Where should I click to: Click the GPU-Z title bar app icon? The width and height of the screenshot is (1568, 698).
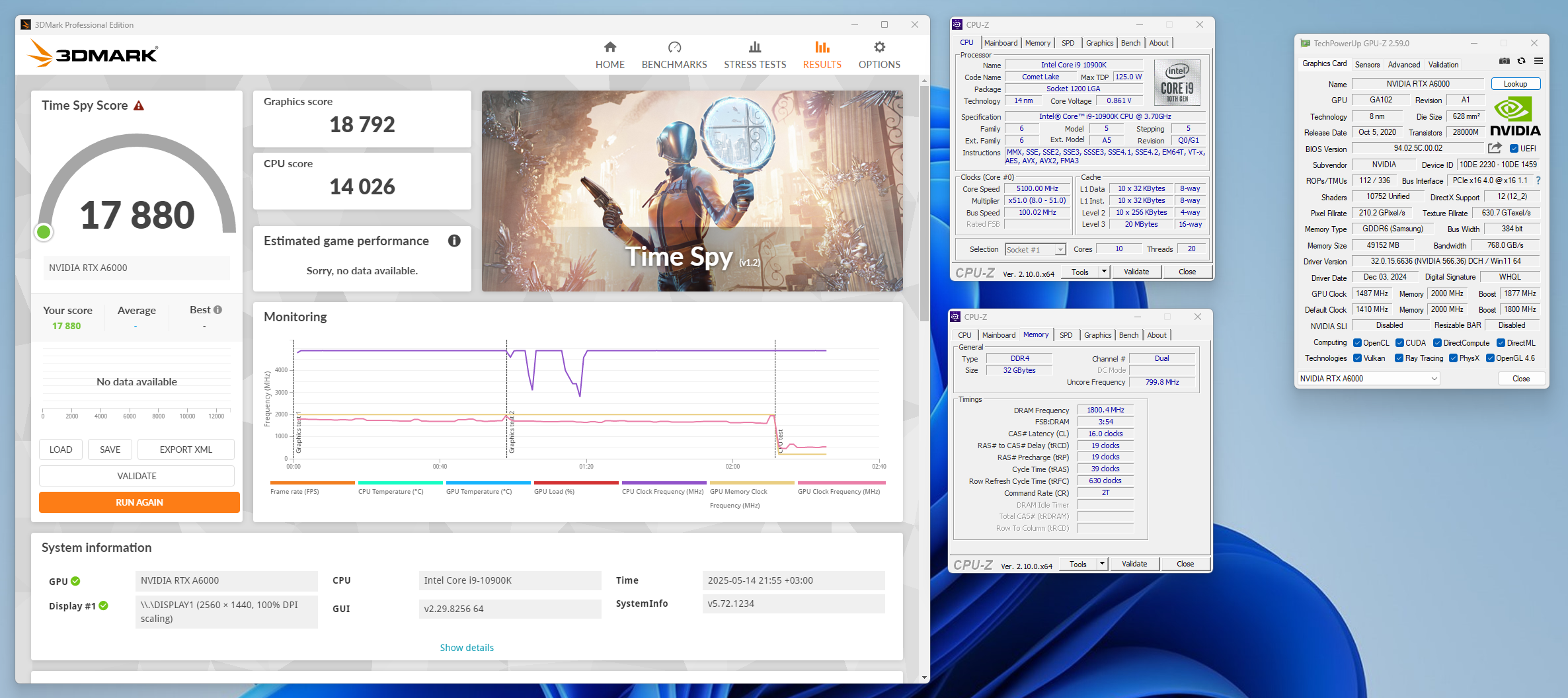(x=1305, y=44)
